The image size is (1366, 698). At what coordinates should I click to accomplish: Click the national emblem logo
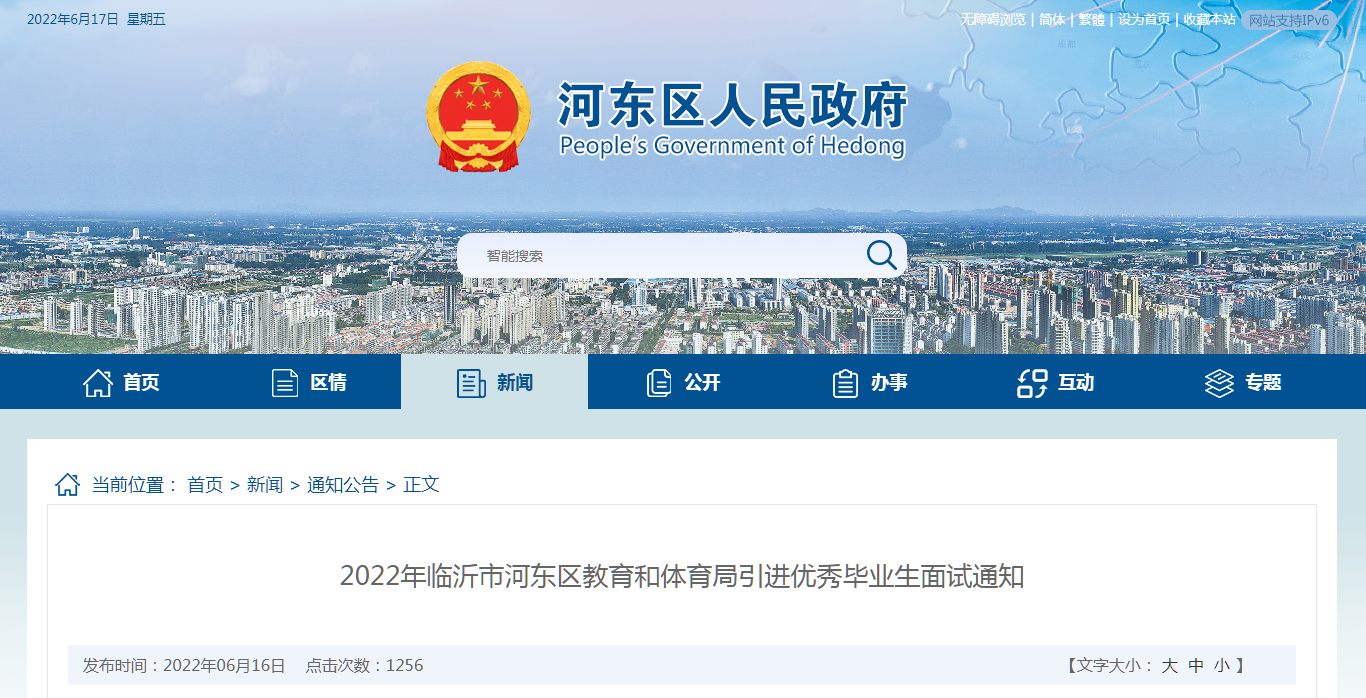[x=479, y=117]
